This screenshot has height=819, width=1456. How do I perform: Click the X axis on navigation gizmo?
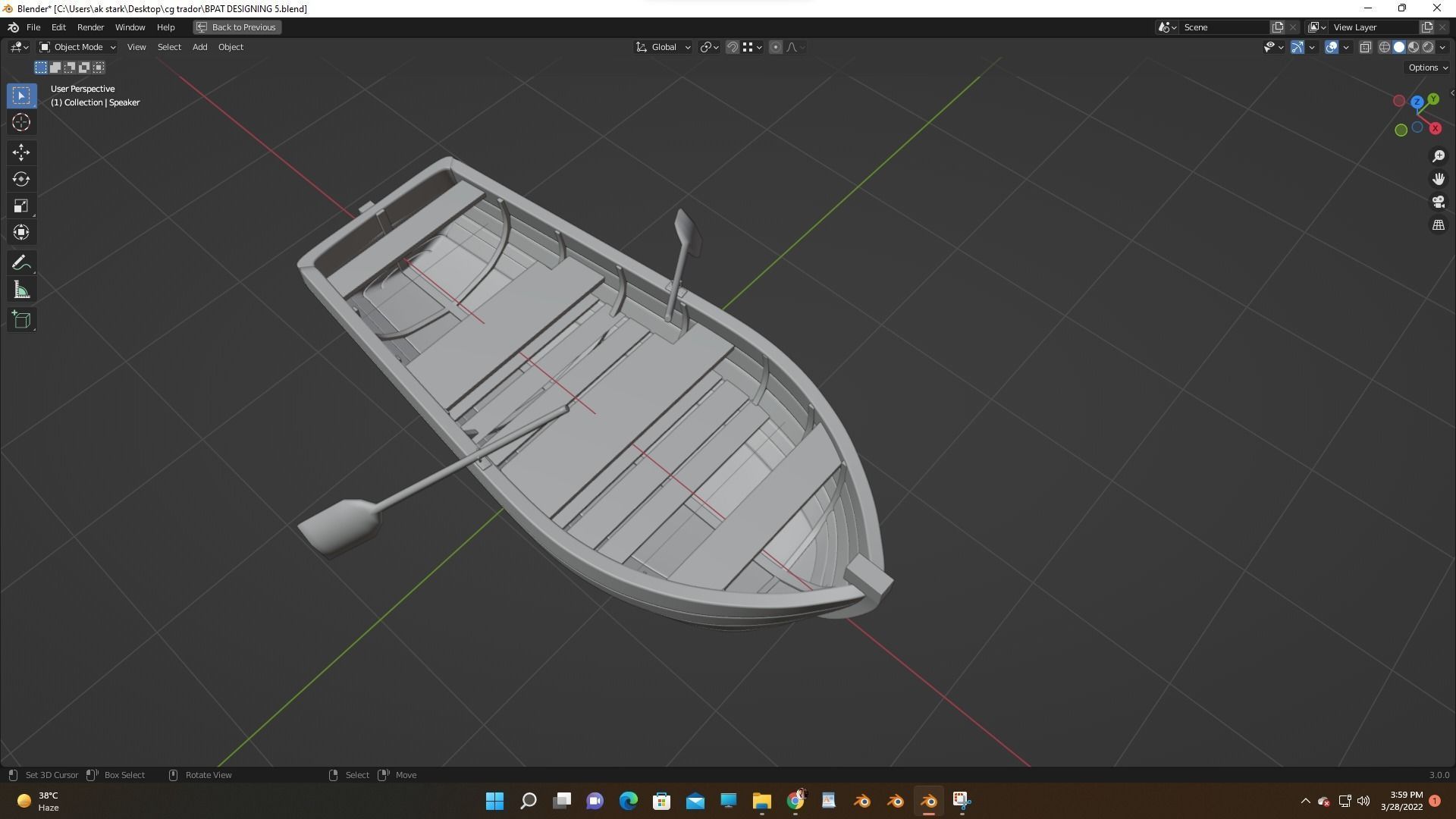coord(1436,128)
